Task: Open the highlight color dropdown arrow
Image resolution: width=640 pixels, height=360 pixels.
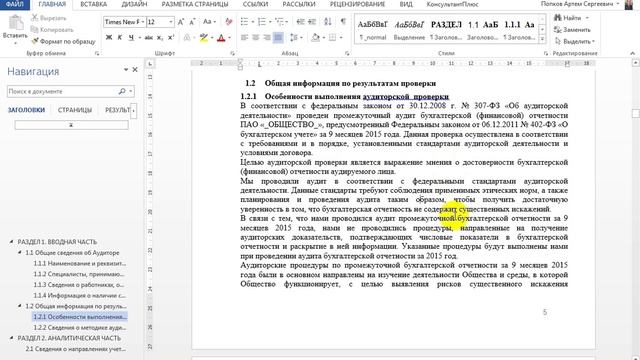Action: [212, 38]
